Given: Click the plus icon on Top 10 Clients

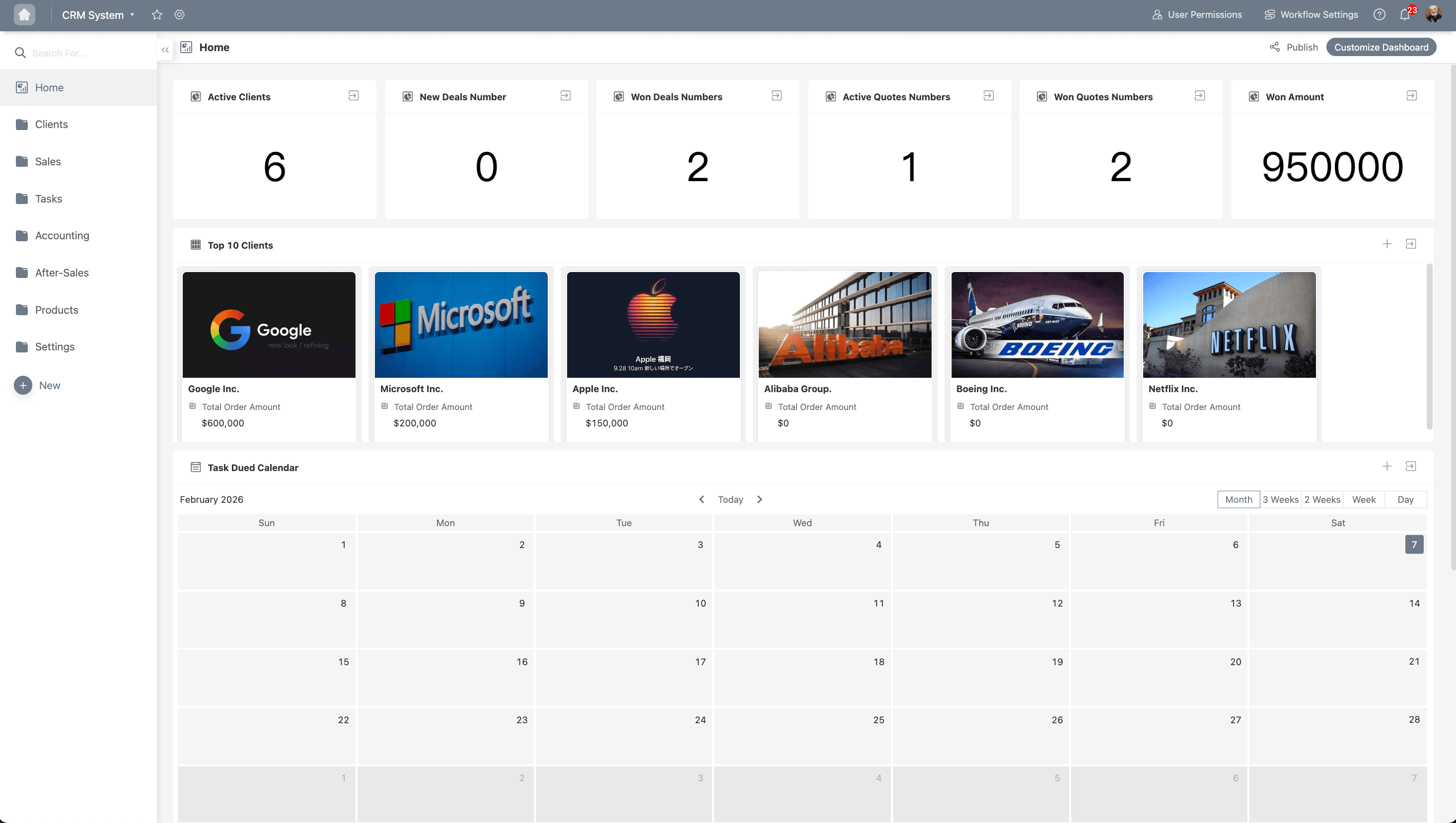Looking at the screenshot, I should [x=1386, y=244].
